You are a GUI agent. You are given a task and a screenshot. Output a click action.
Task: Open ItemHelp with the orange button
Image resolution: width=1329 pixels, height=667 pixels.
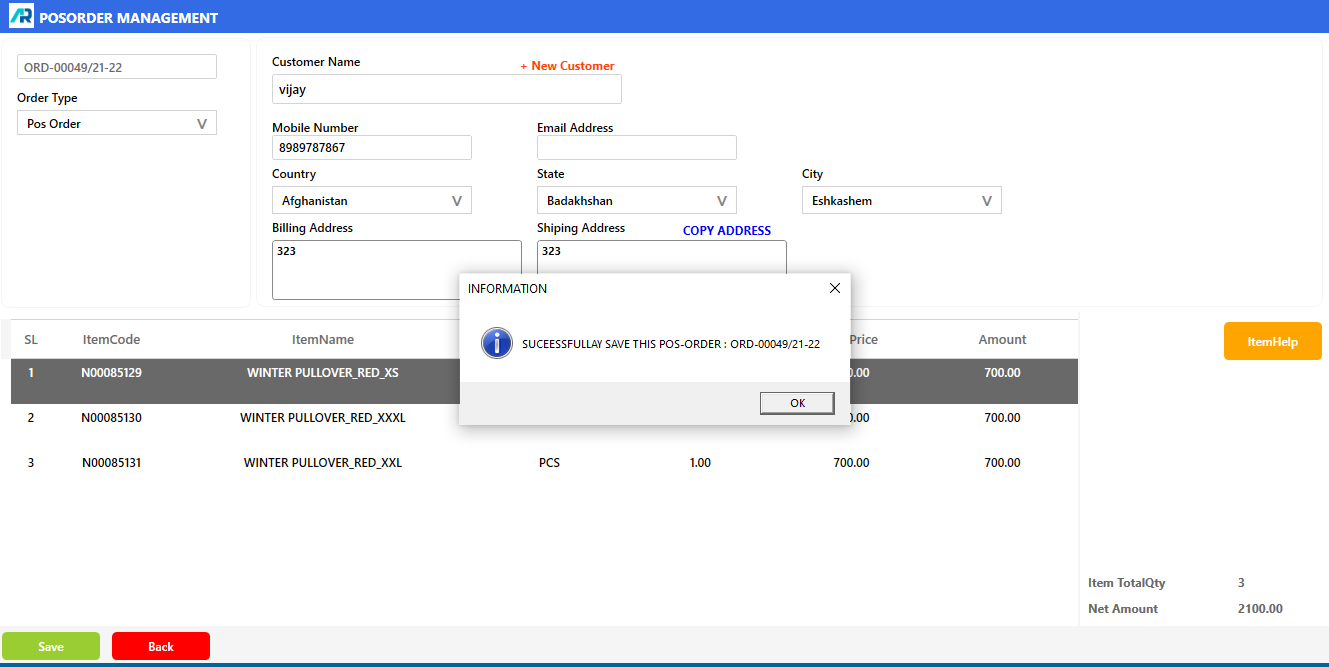(x=1272, y=341)
